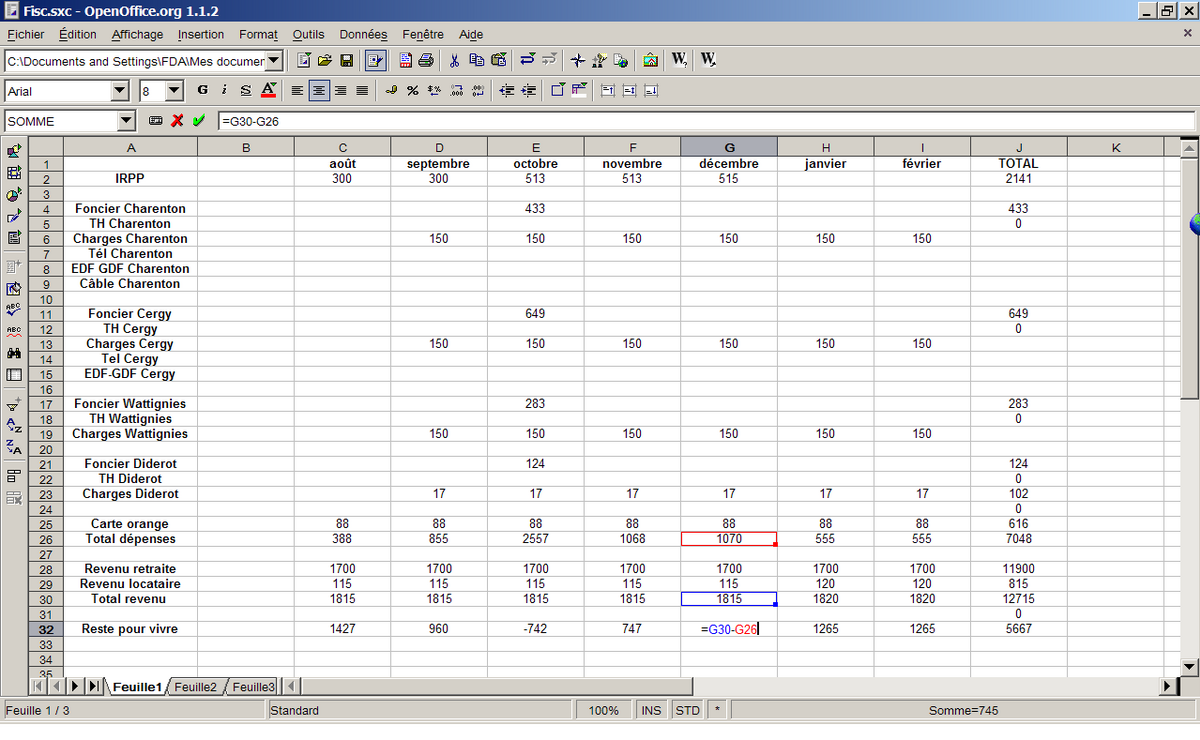
Task: Sort descending Z to A icon
Action: click(14, 447)
